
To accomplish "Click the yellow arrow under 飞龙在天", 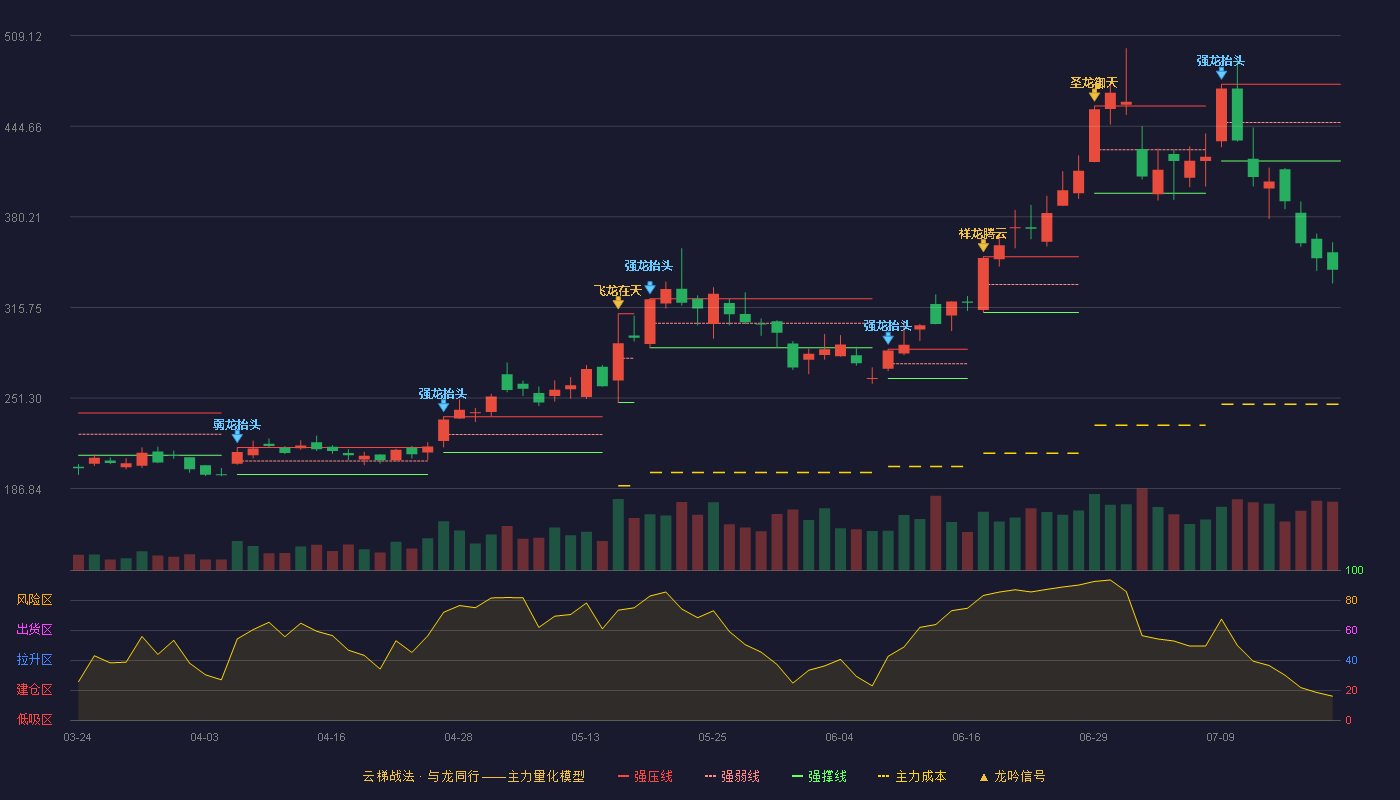I will [618, 302].
